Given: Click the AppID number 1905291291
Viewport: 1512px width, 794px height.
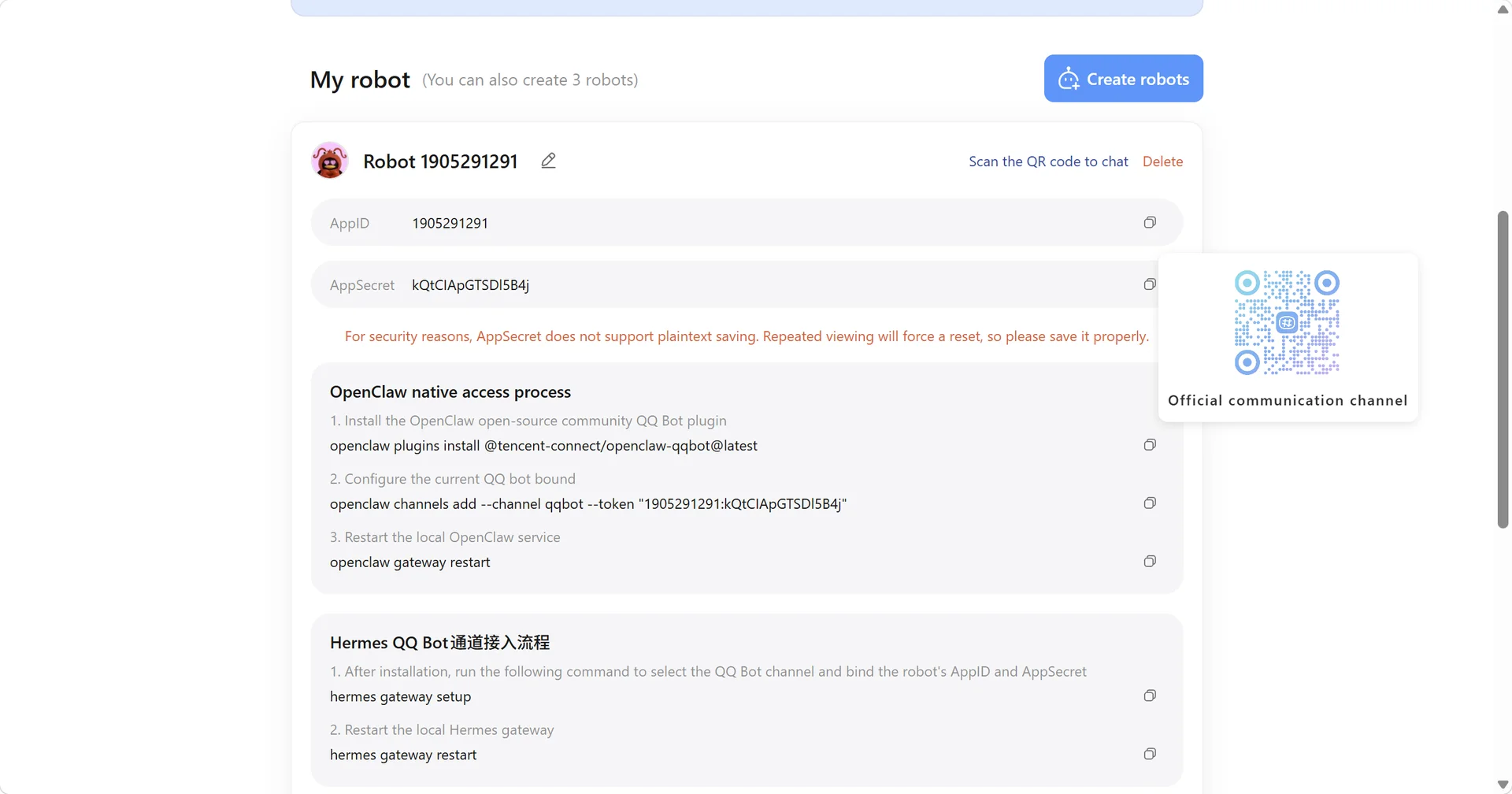Looking at the screenshot, I should pyautogui.click(x=450, y=223).
